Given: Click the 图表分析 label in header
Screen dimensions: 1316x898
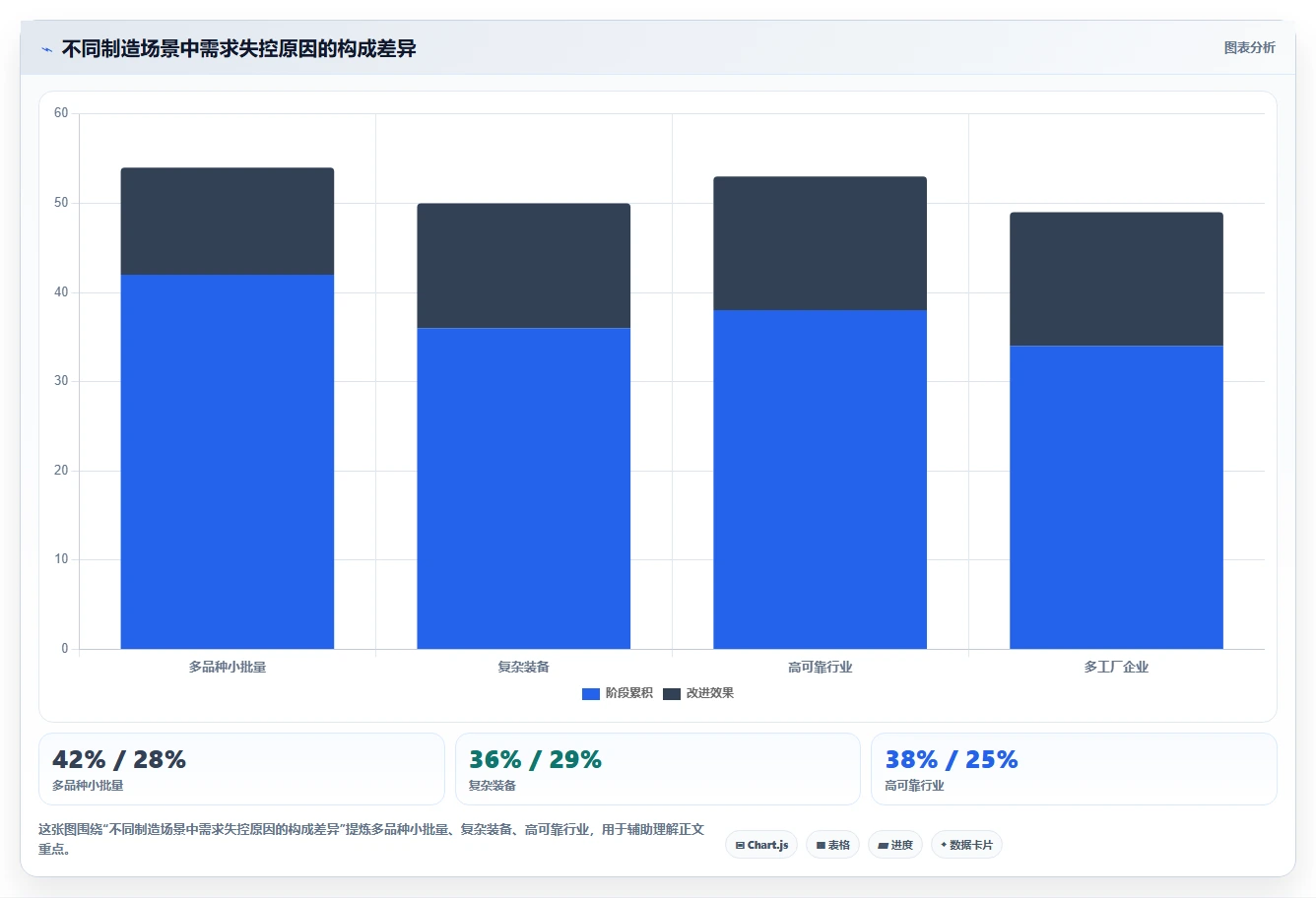Looking at the screenshot, I should pyautogui.click(x=1249, y=47).
